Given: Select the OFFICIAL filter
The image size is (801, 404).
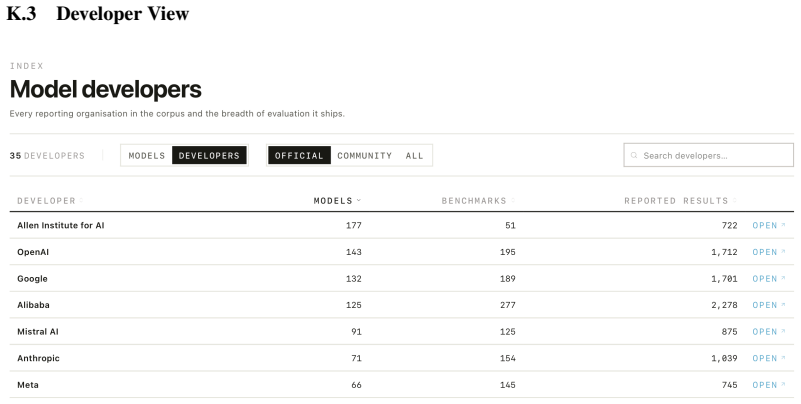Looking at the screenshot, I should (x=299, y=155).
